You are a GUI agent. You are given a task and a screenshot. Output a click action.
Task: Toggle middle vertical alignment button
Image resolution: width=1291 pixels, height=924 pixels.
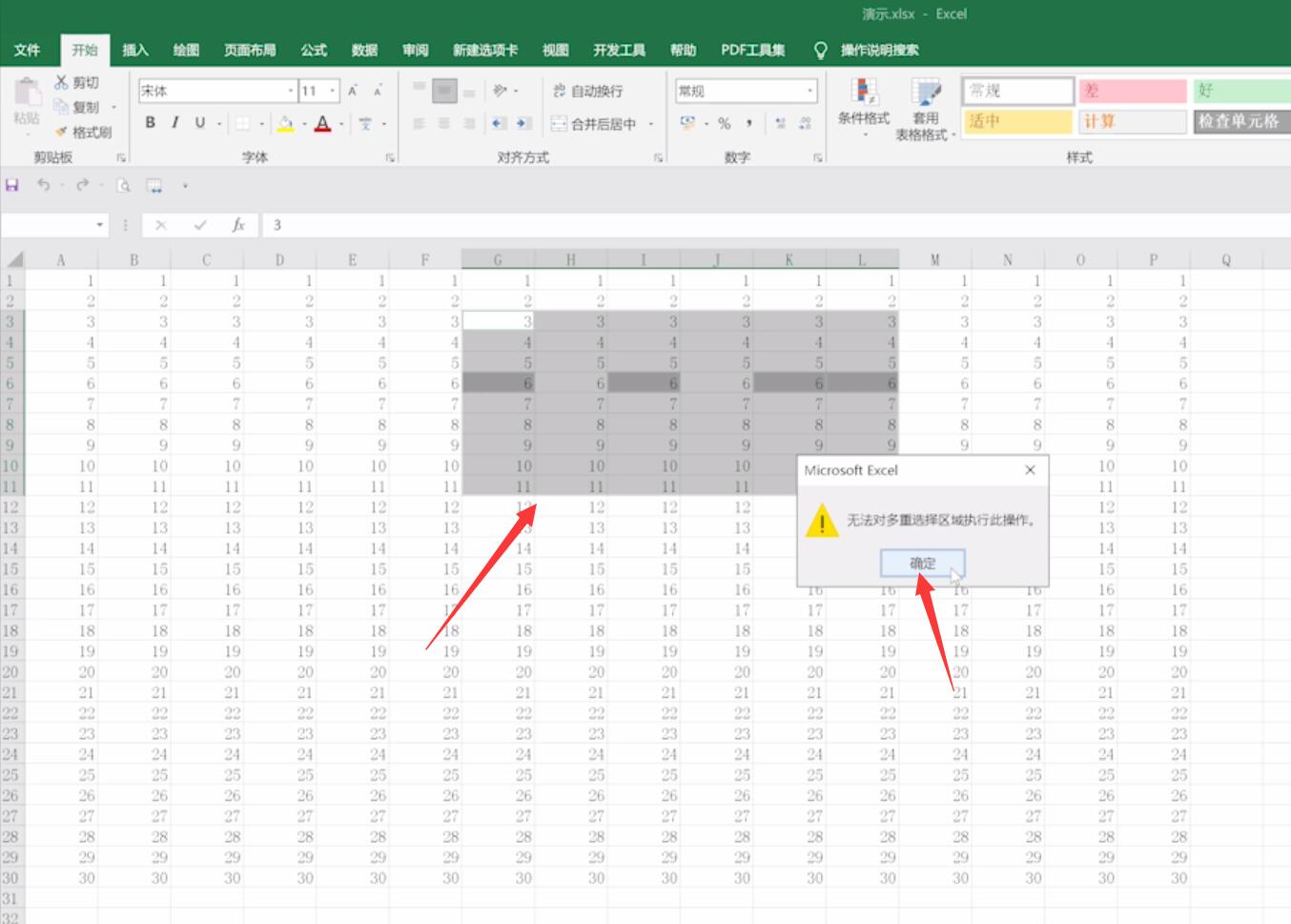tap(444, 92)
